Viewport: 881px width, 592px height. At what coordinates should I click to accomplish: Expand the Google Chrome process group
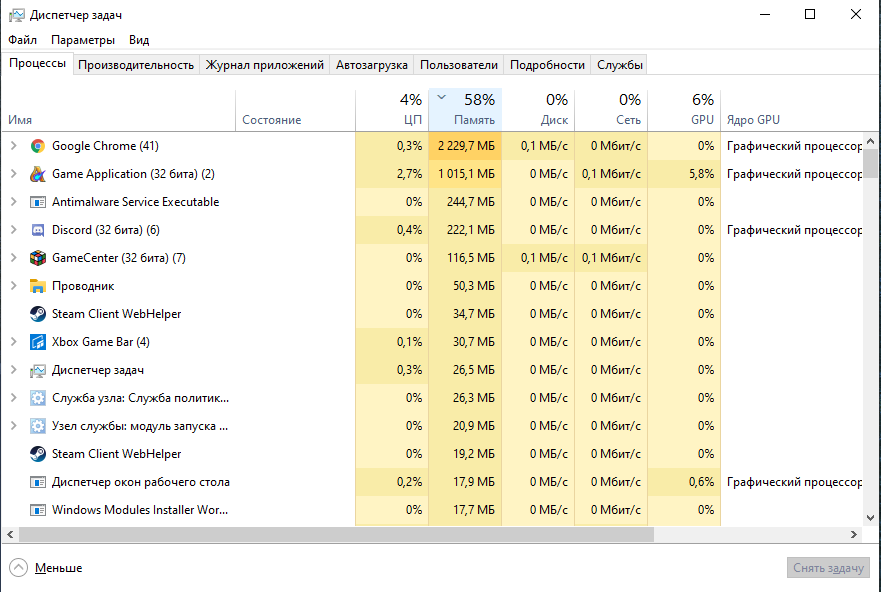pyautogui.click(x=13, y=146)
